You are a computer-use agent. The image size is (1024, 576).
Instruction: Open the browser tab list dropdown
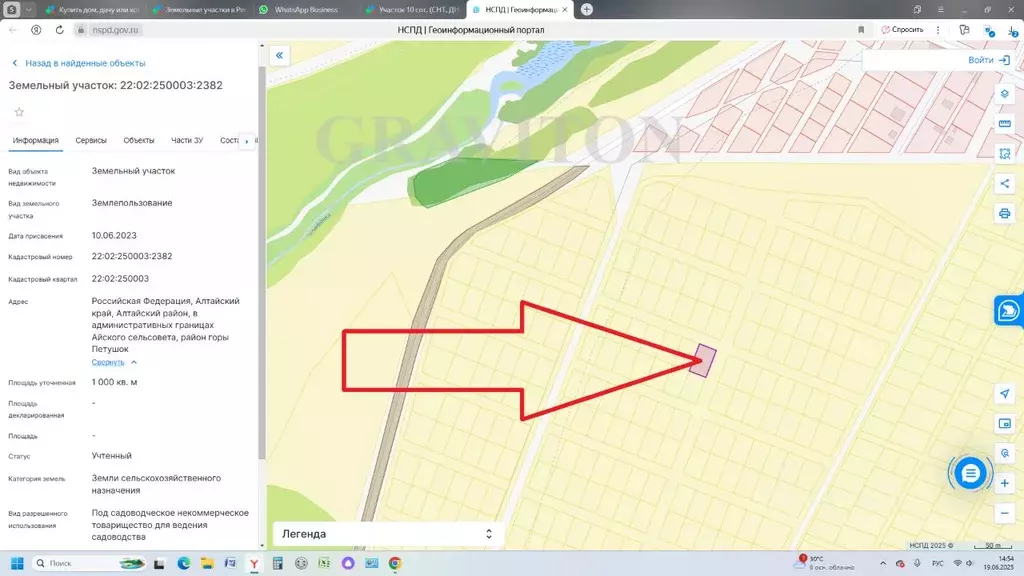pos(29,9)
